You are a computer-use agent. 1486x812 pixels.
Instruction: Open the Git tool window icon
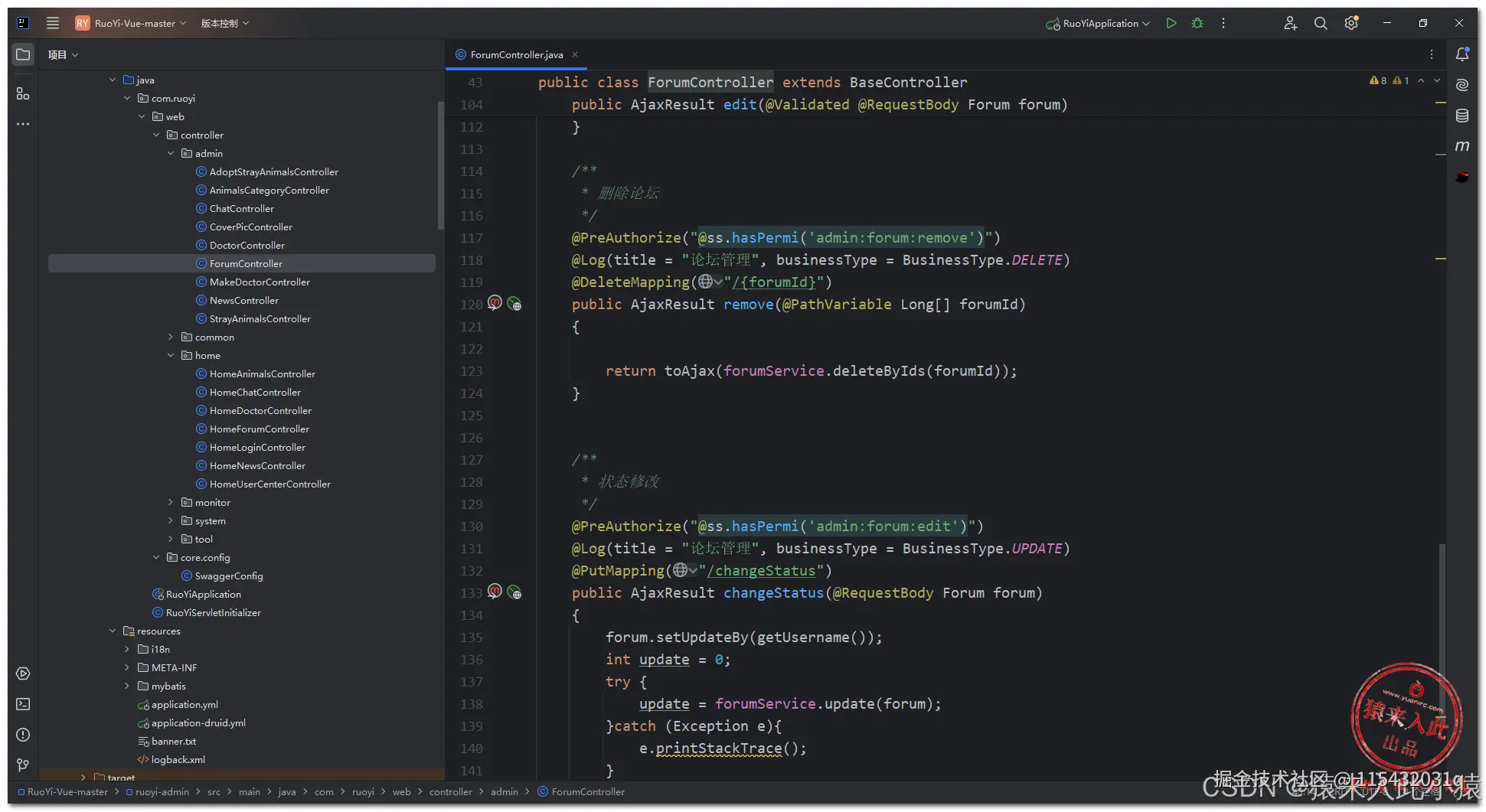23,765
